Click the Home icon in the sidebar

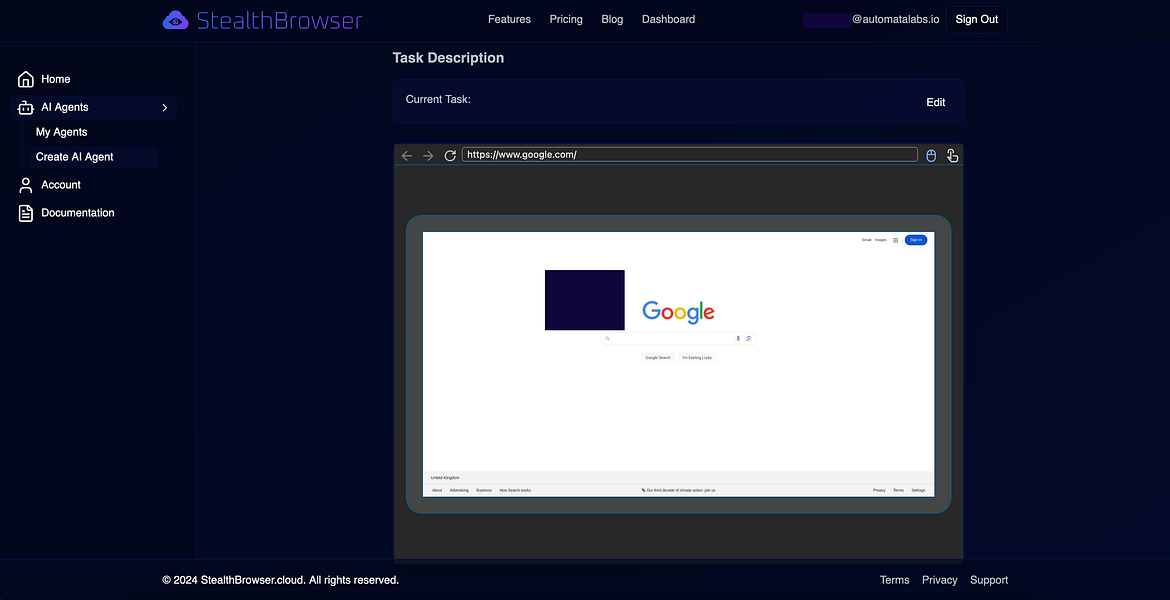coord(25,79)
